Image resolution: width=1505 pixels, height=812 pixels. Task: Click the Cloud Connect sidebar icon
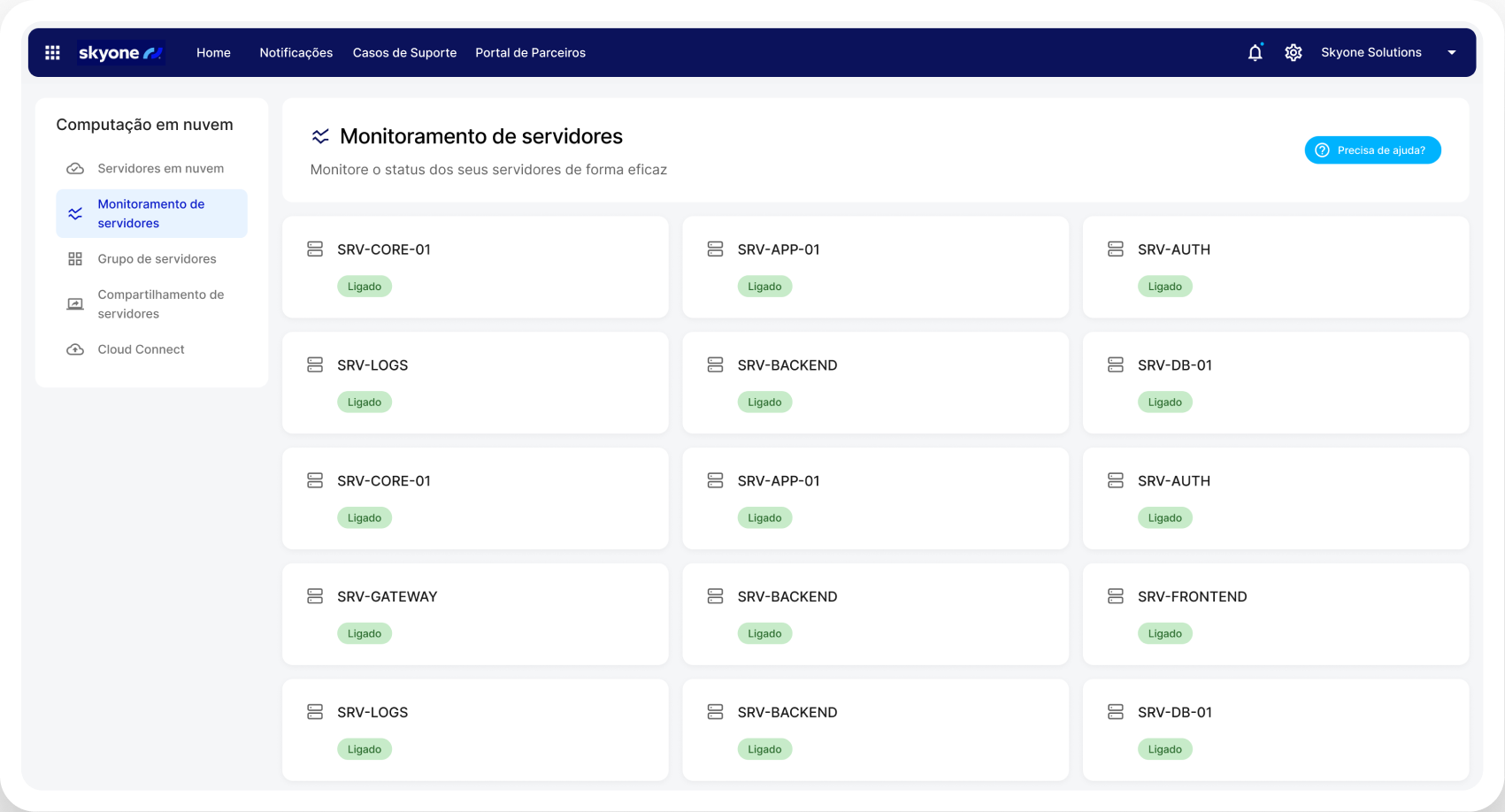(x=75, y=349)
